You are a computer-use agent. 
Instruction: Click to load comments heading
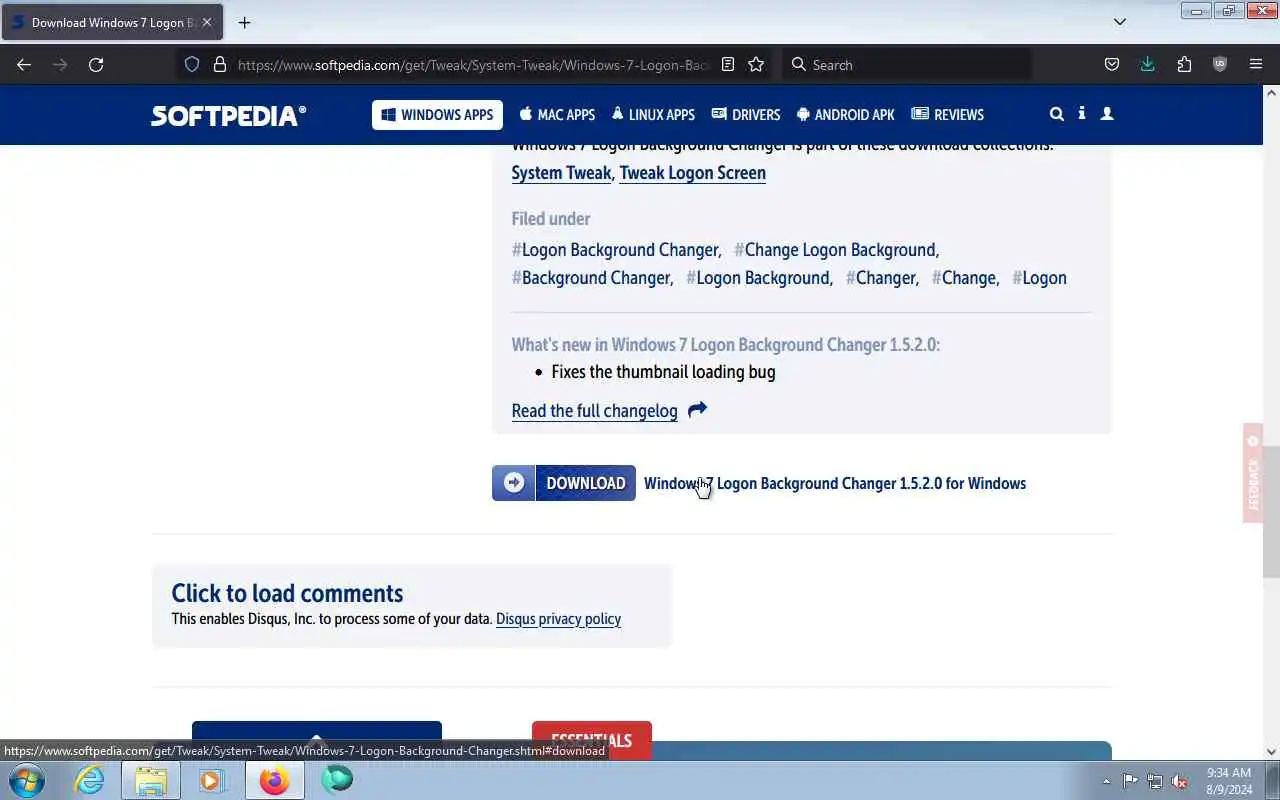click(x=287, y=593)
